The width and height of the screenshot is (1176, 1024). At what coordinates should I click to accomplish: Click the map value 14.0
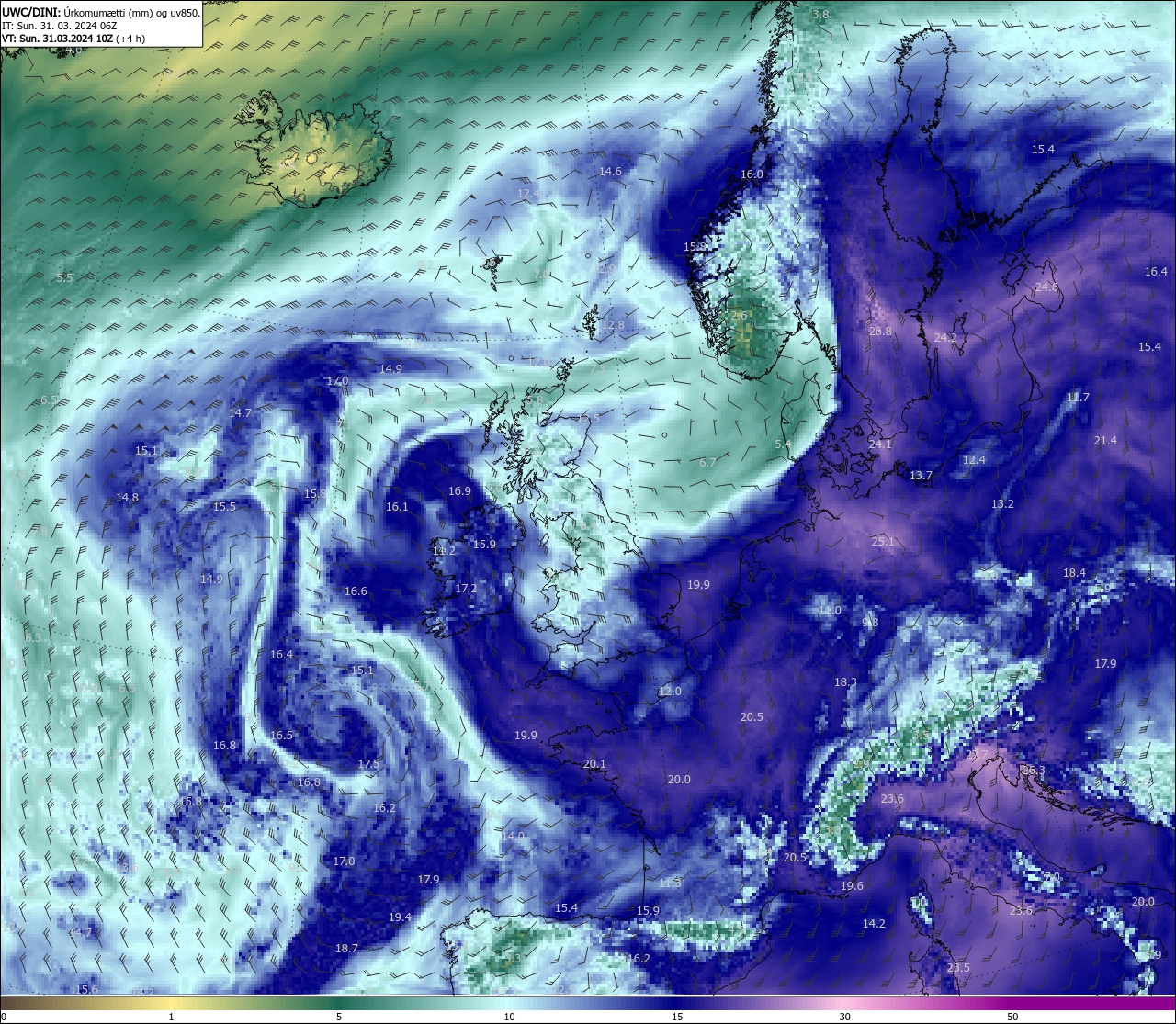(x=513, y=837)
